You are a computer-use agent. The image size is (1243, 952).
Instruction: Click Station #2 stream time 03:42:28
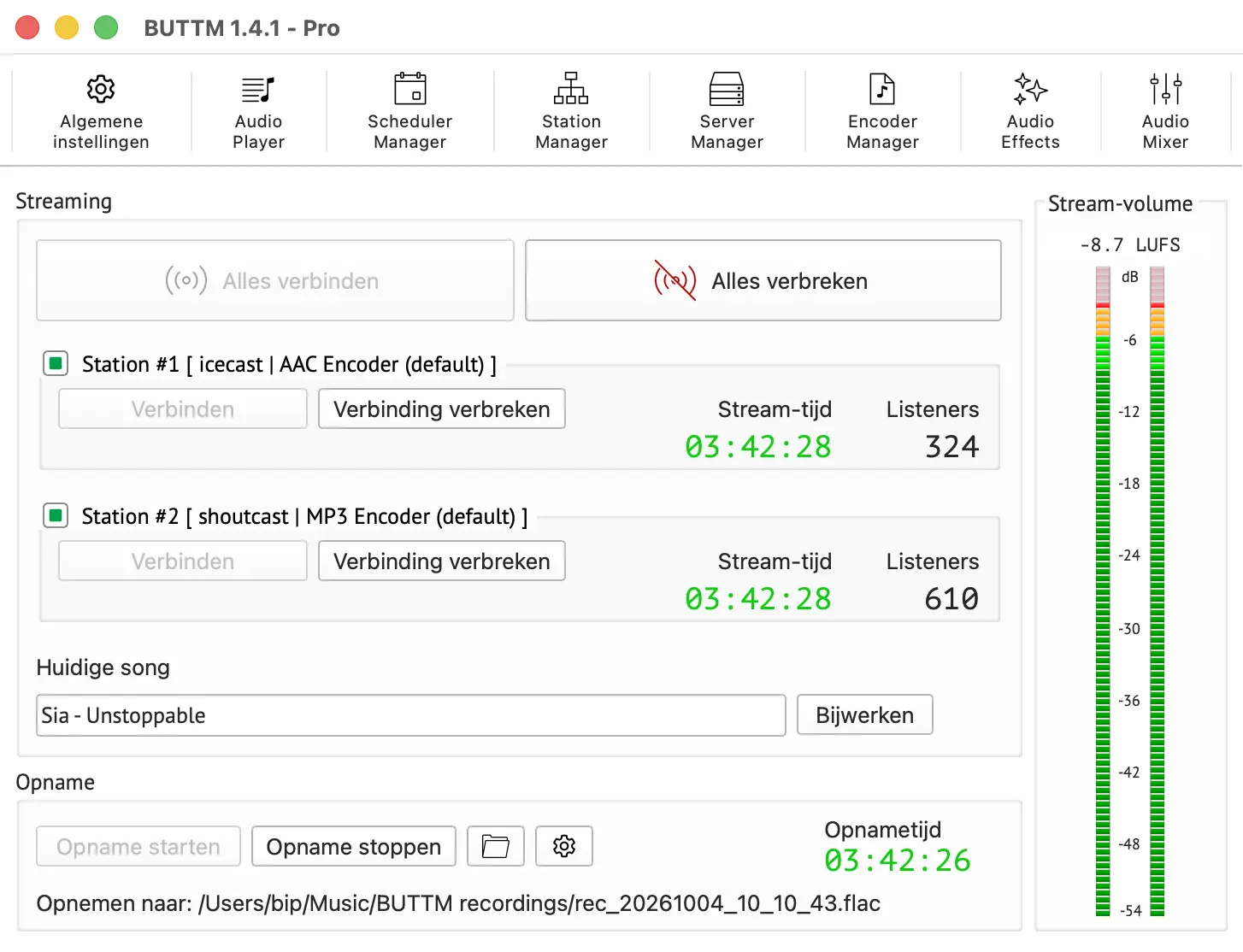[x=758, y=598]
